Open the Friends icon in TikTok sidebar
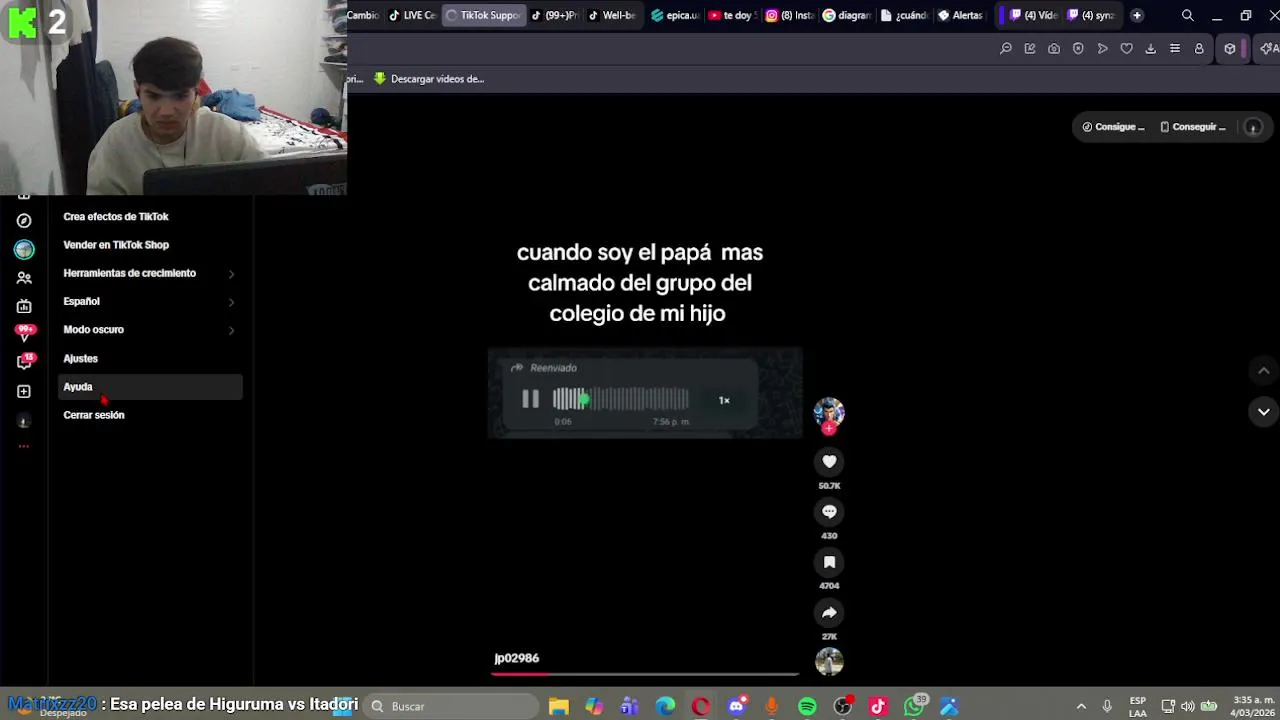The width and height of the screenshot is (1280, 720). pyautogui.click(x=24, y=278)
